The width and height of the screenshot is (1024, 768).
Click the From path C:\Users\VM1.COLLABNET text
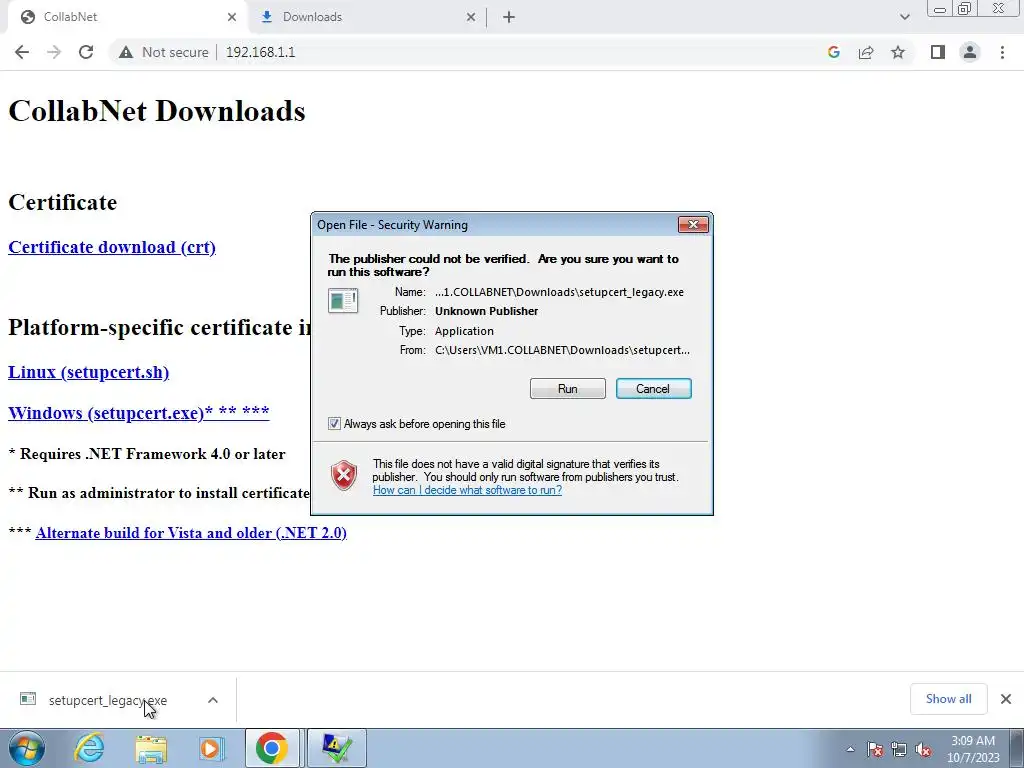tap(562, 350)
